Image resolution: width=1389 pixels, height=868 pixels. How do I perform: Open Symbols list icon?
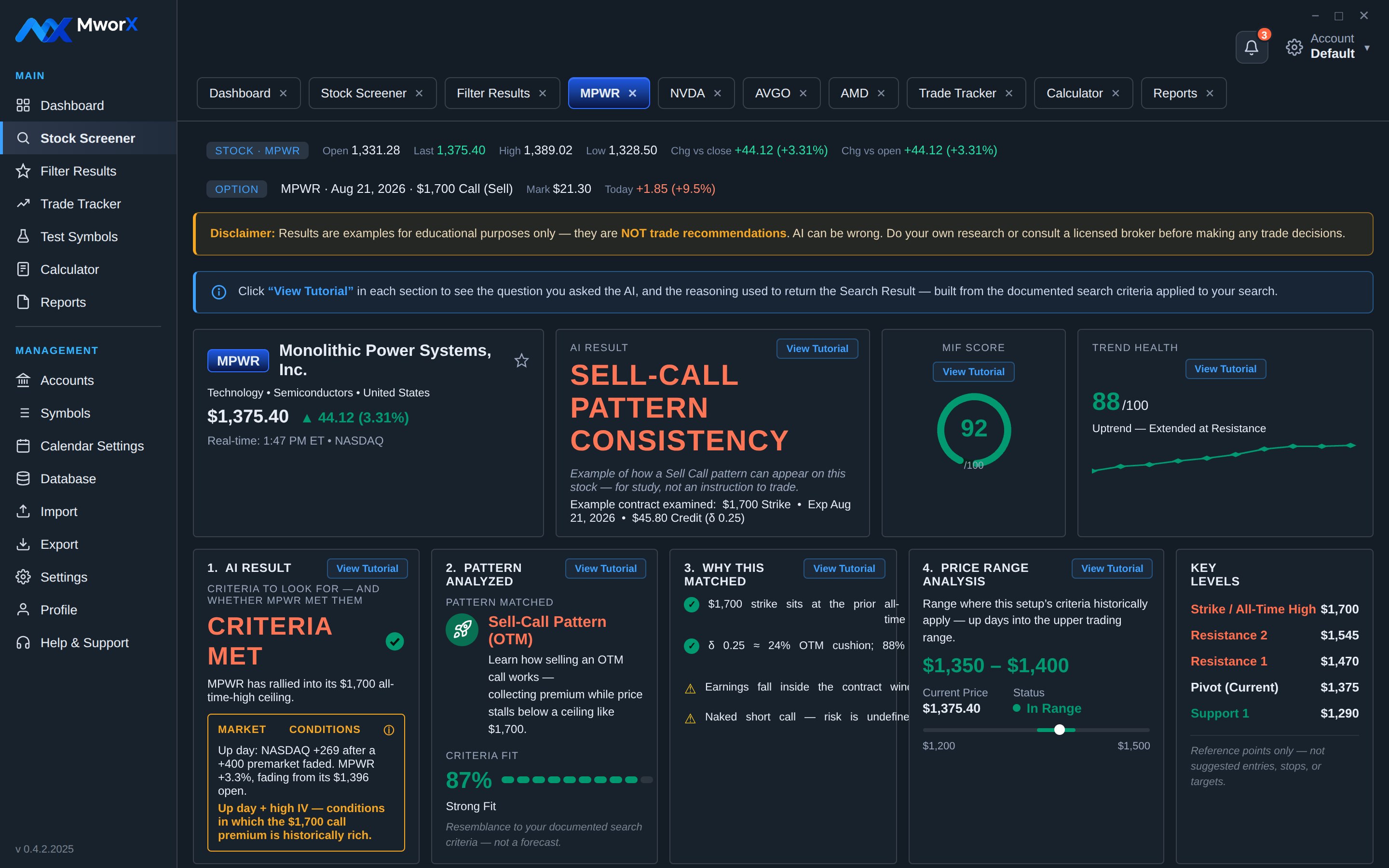[x=23, y=413]
